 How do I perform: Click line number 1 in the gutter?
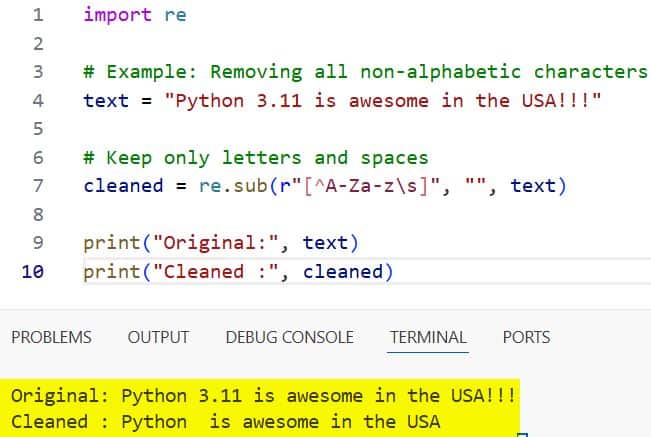click(37, 15)
